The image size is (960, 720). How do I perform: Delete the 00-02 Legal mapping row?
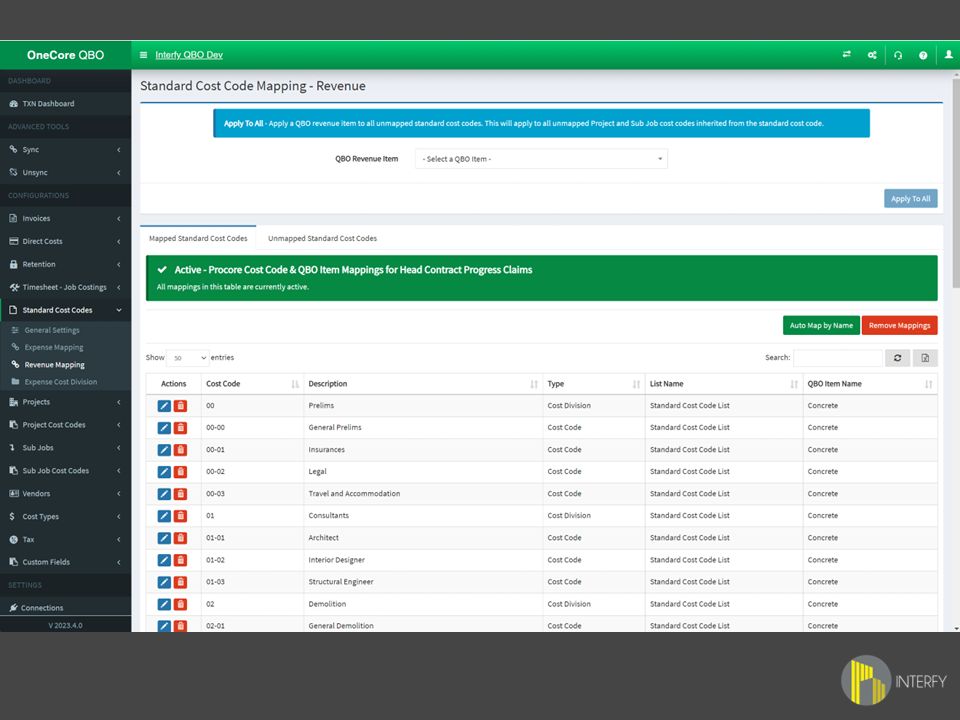coord(180,472)
